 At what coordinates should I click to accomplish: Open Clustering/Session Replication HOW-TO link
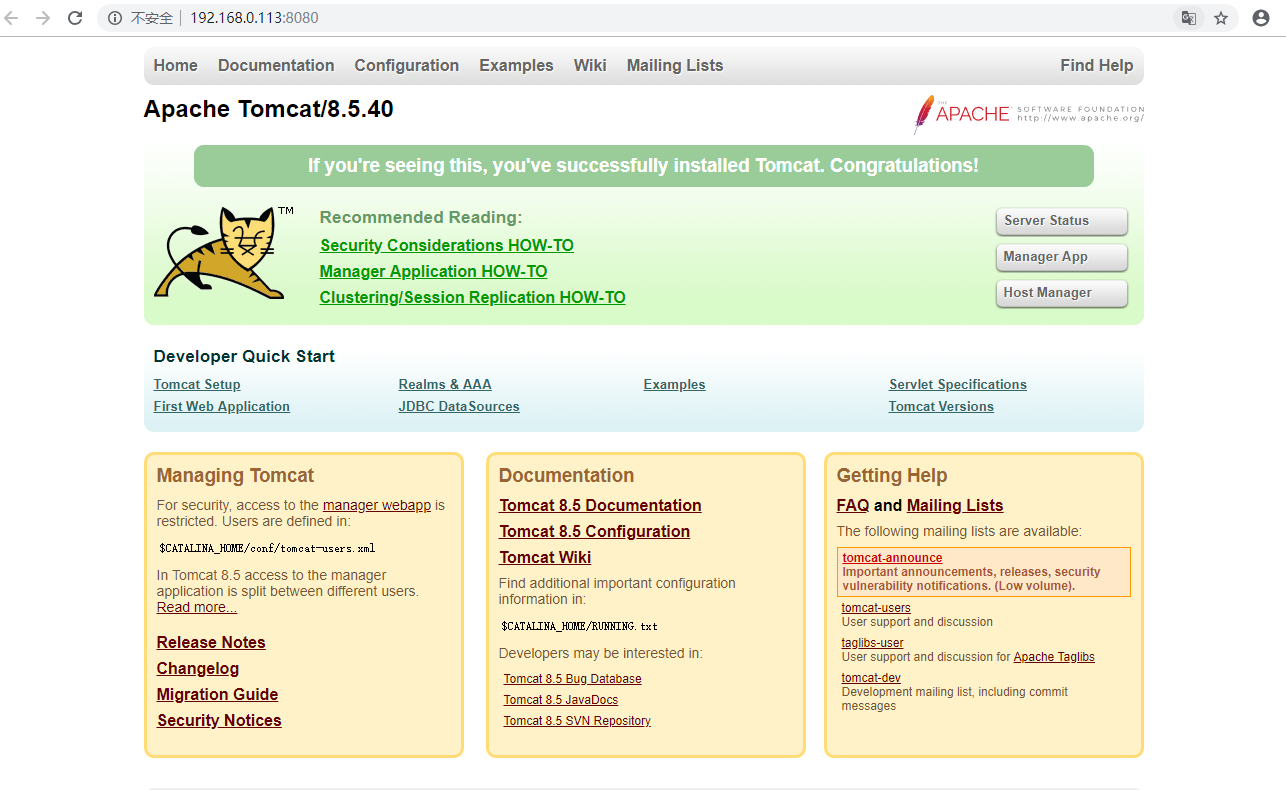click(472, 298)
